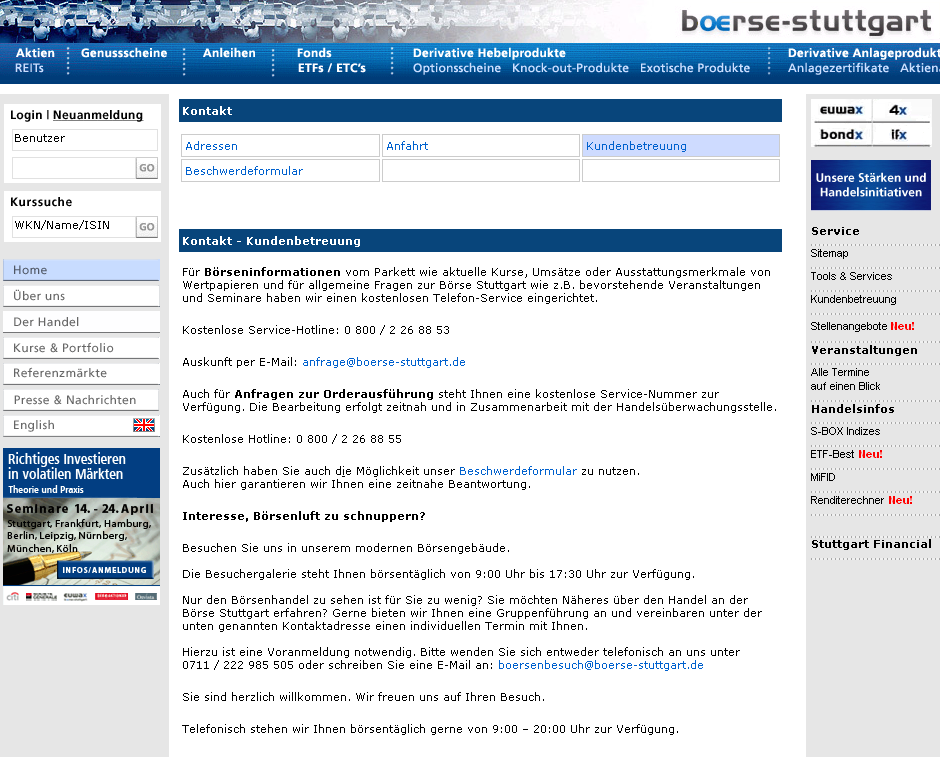Select the Kundenbetreuung tab
940x757 pixels.
[681, 146]
